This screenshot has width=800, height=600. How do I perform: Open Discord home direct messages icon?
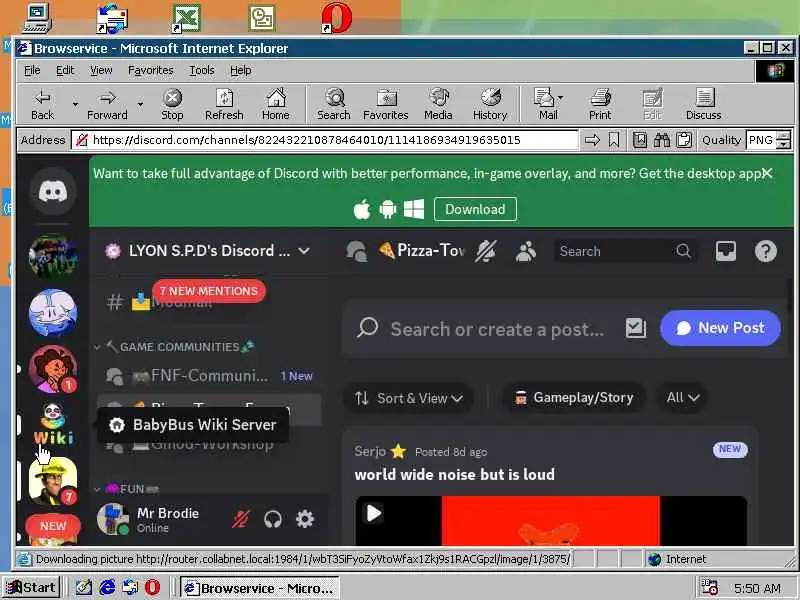pyautogui.click(x=53, y=191)
